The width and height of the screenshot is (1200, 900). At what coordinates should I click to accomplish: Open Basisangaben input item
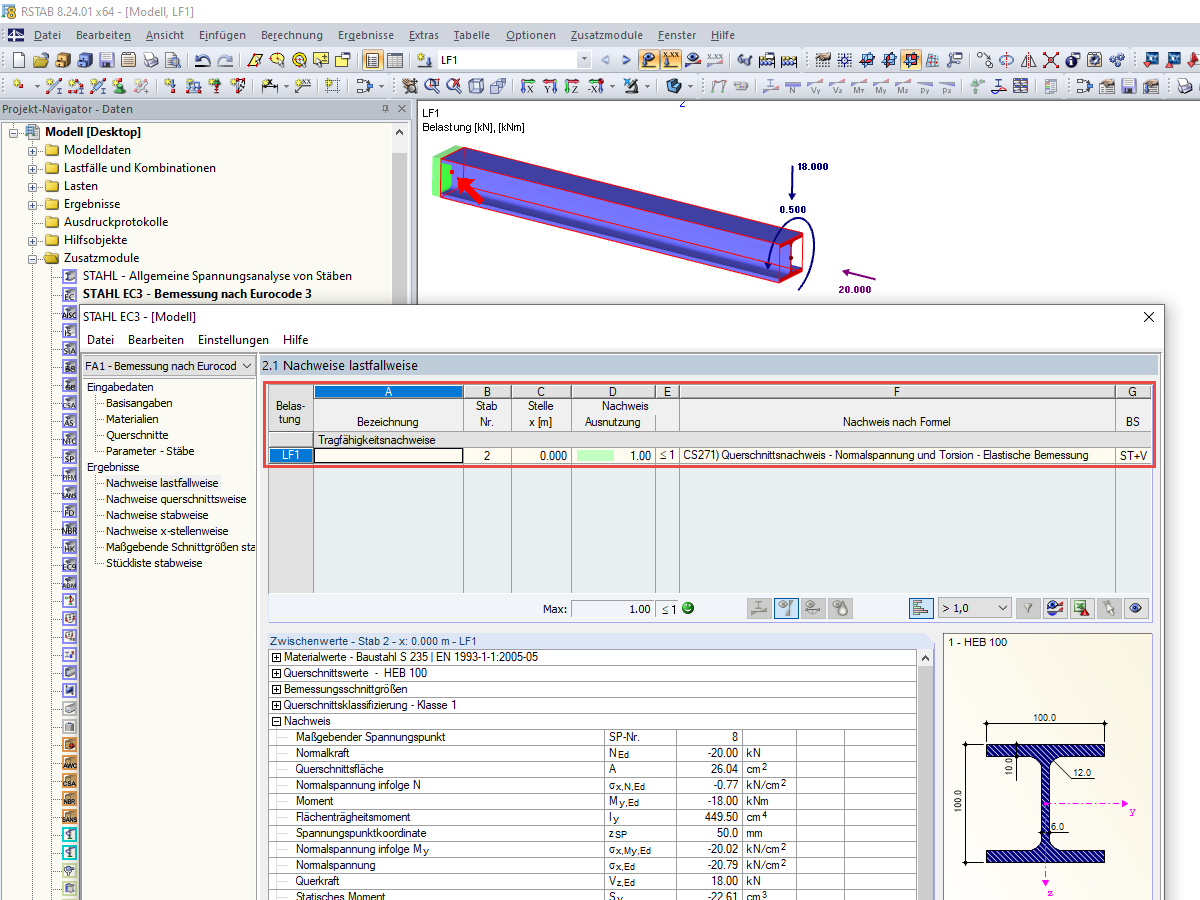pyautogui.click(x=139, y=403)
